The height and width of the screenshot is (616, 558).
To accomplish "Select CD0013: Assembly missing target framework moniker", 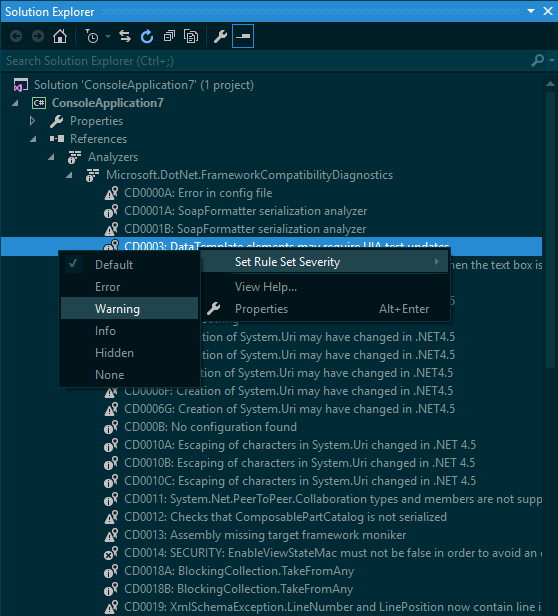I will 265,535.
